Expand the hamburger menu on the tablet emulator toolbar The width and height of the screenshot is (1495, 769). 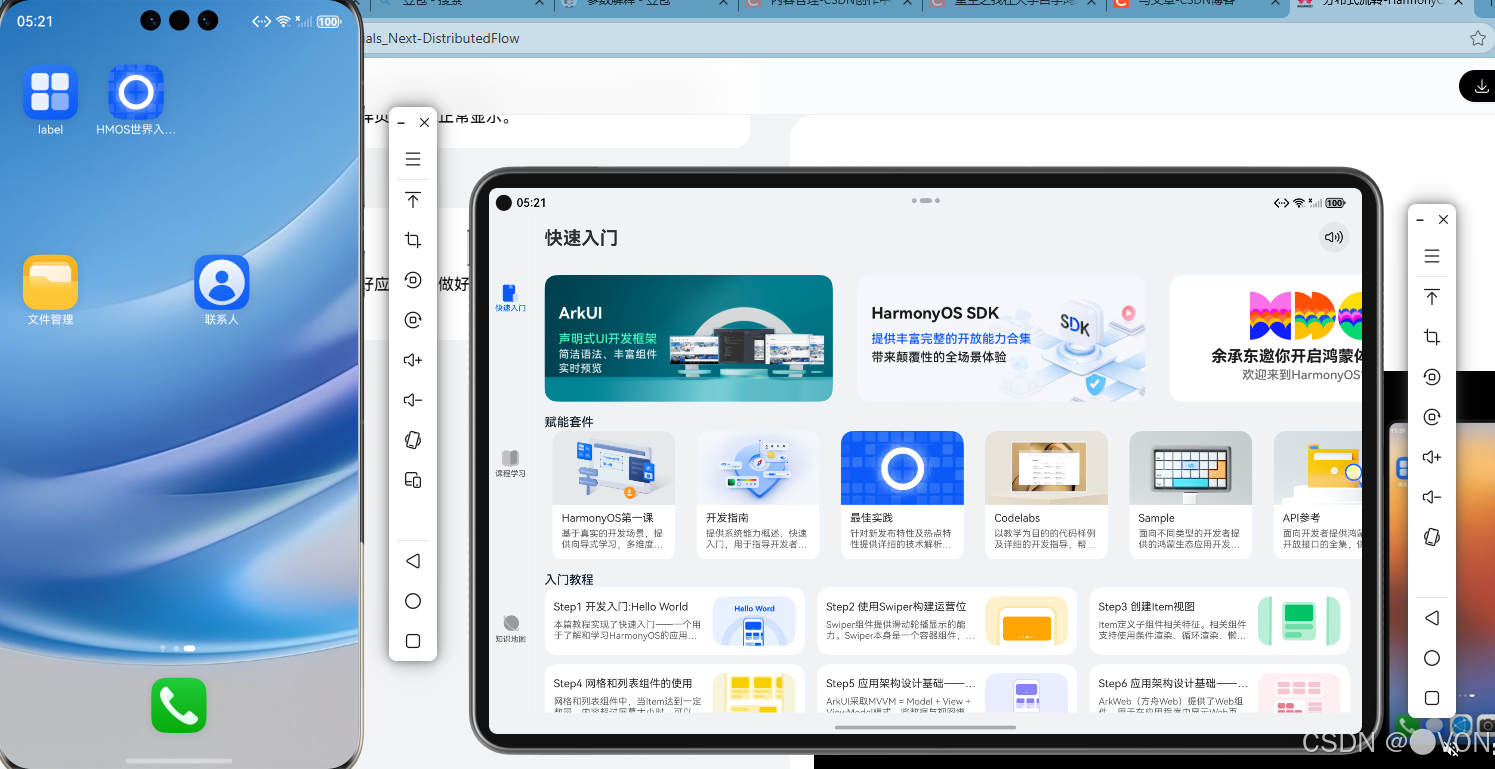1431,256
